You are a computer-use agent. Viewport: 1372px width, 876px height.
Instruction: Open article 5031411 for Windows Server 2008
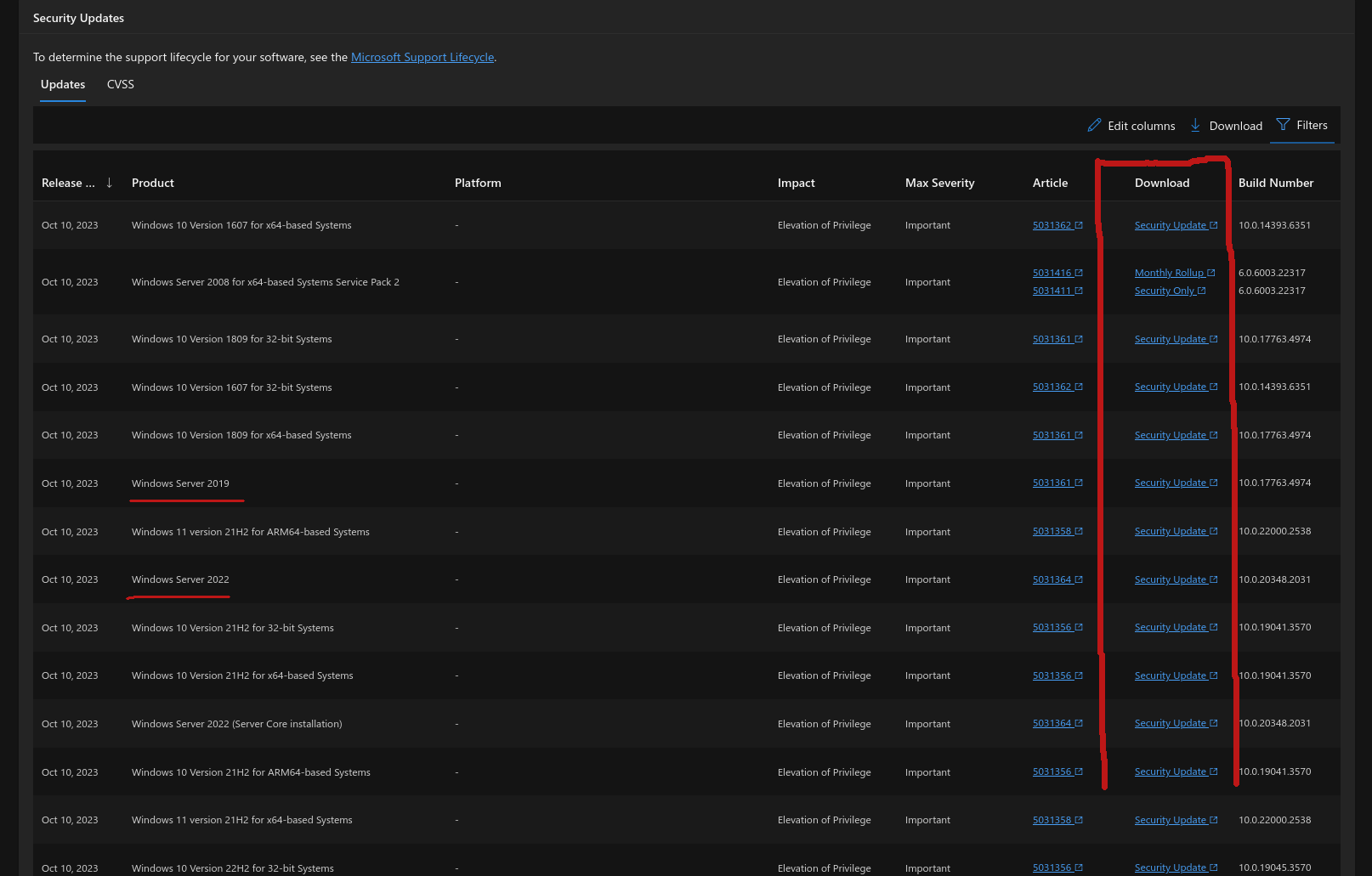coord(1057,291)
